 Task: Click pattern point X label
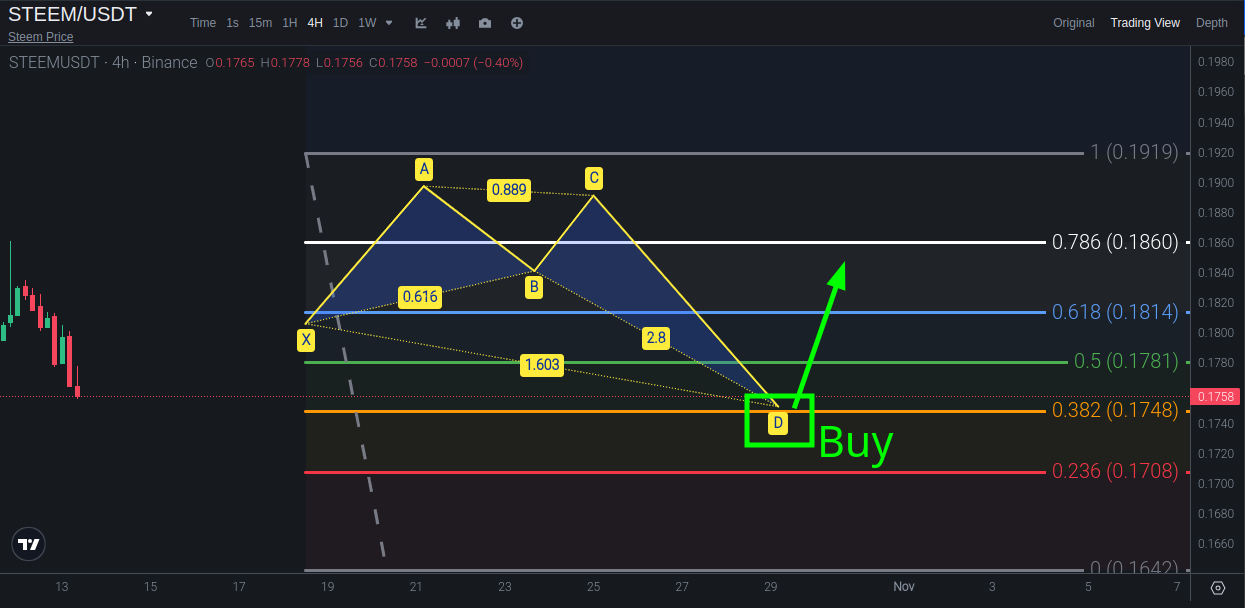coord(306,340)
